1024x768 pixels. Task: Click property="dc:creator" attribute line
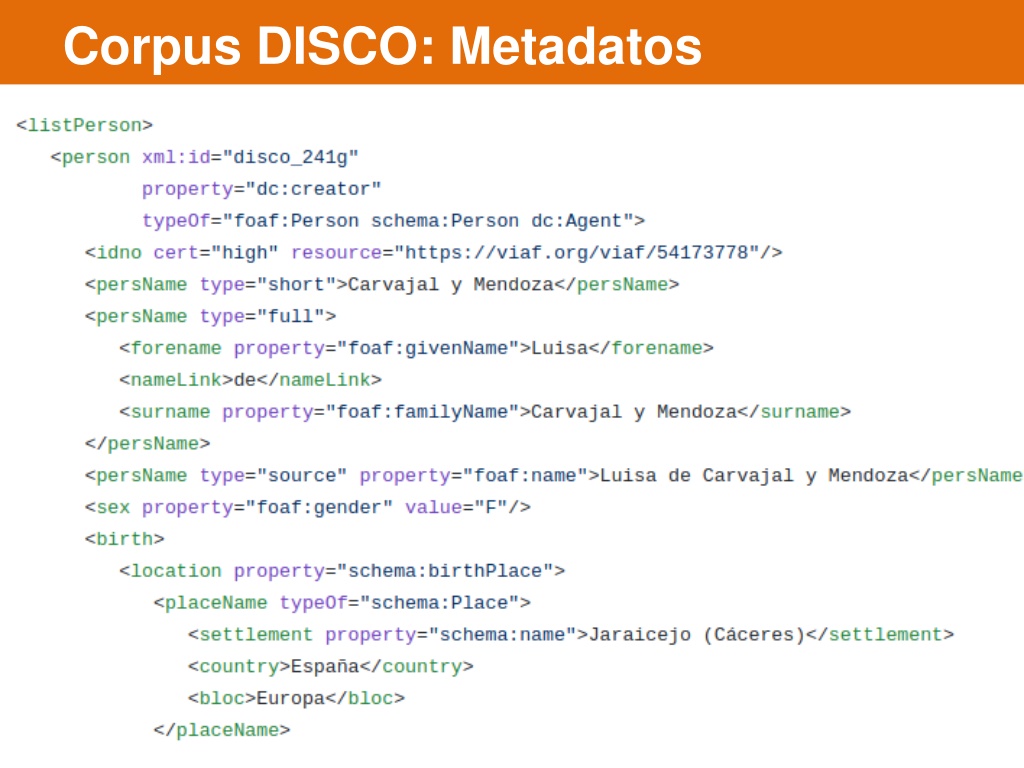[x=261, y=189]
